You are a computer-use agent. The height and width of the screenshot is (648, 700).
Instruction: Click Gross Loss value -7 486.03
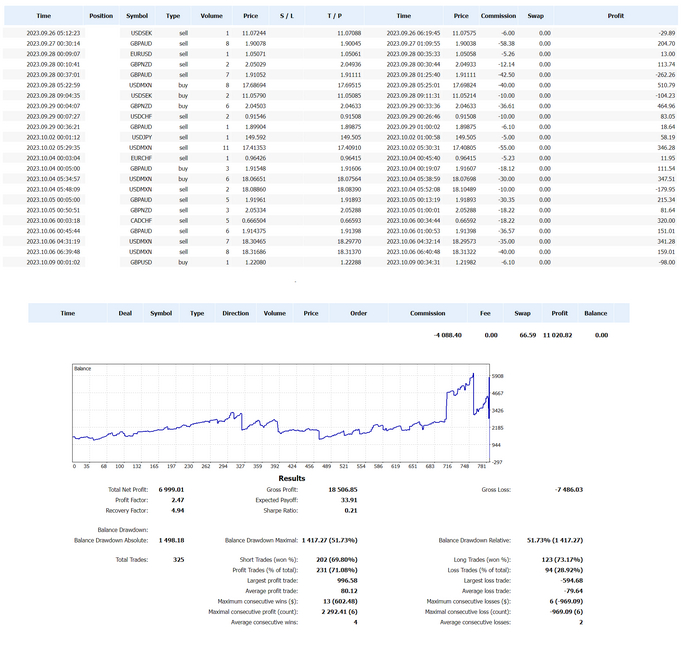[569, 490]
